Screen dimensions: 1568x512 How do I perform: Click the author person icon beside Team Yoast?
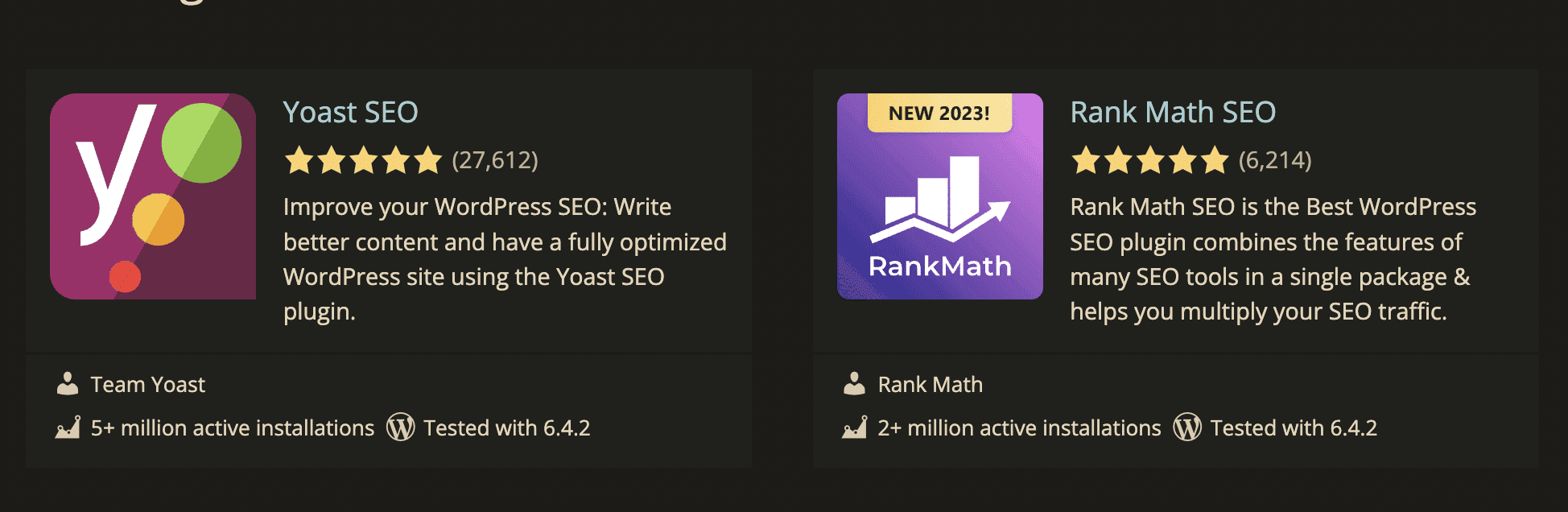pyautogui.click(x=68, y=384)
